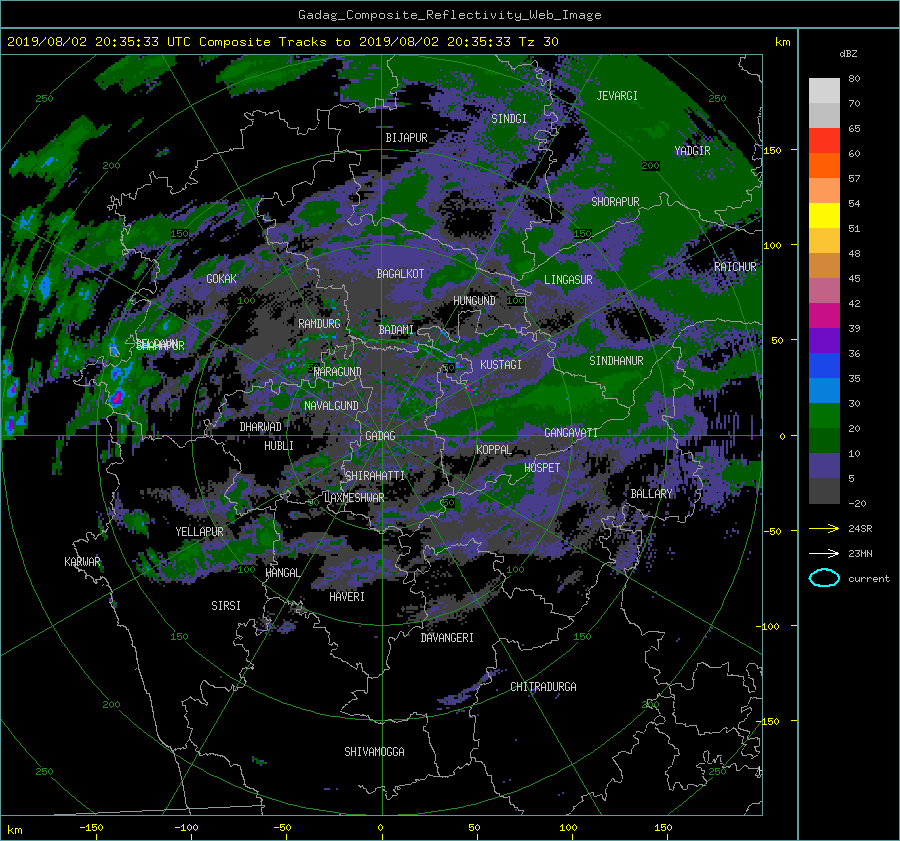The width and height of the screenshot is (900, 841).
Task: Click the HUNGUND city label
Action: pyautogui.click(x=474, y=301)
